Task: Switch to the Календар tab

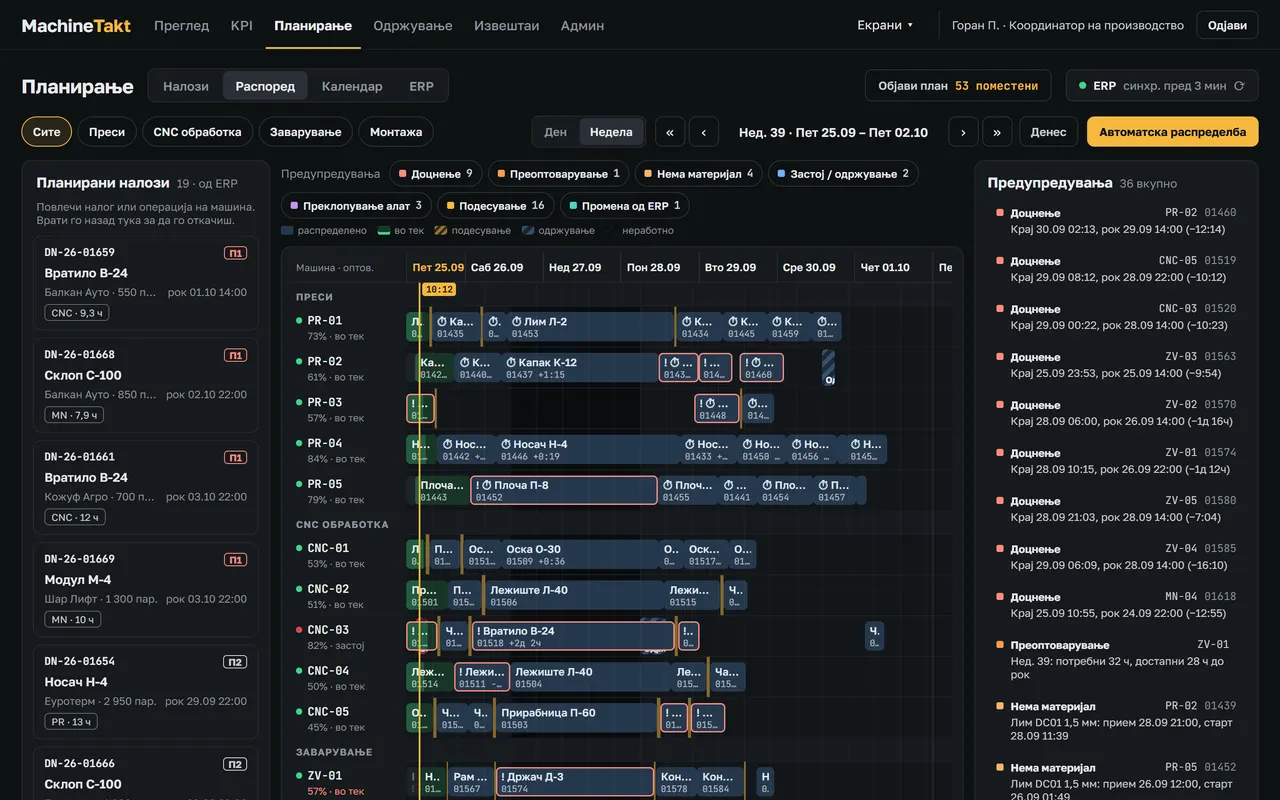Action: point(352,86)
